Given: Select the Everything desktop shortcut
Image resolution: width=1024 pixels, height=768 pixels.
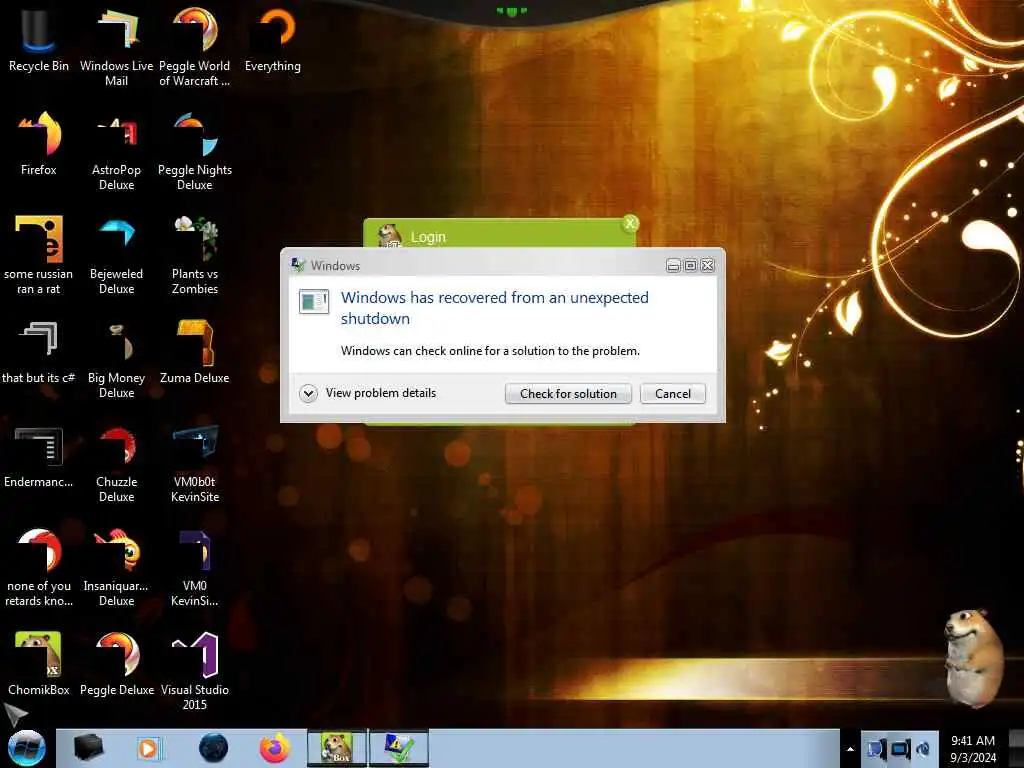Looking at the screenshot, I should pyautogui.click(x=273, y=40).
